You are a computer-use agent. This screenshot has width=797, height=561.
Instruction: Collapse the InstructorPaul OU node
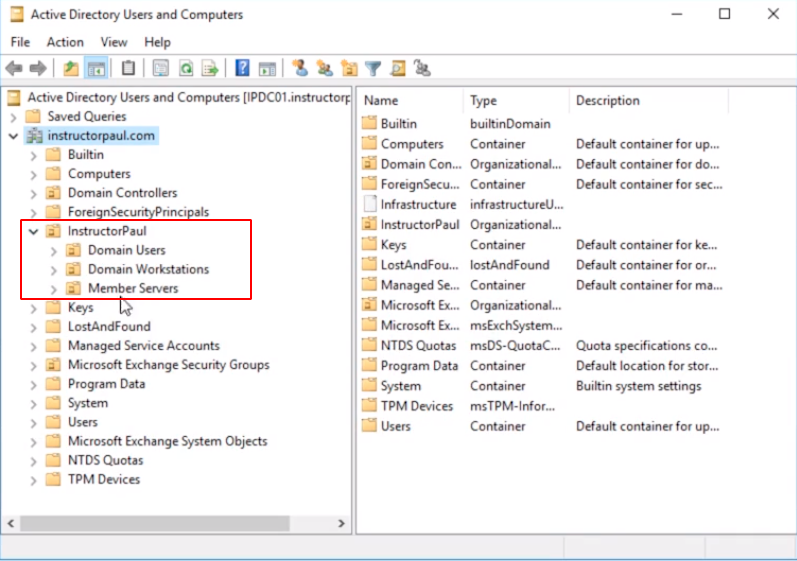(x=34, y=231)
